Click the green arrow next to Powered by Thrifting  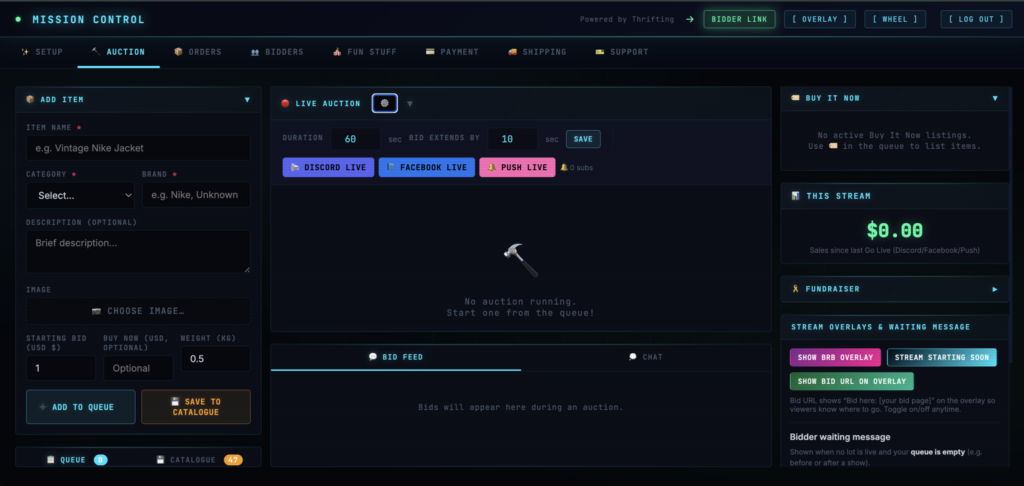[690, 20]
